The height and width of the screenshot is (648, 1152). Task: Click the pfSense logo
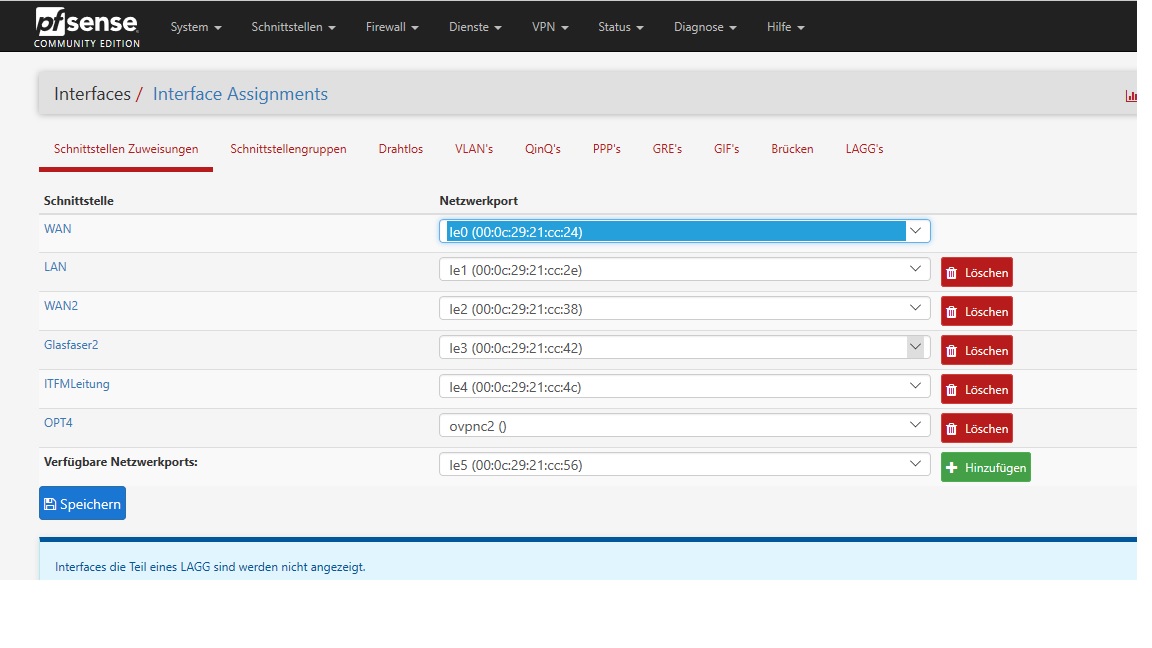87,27
